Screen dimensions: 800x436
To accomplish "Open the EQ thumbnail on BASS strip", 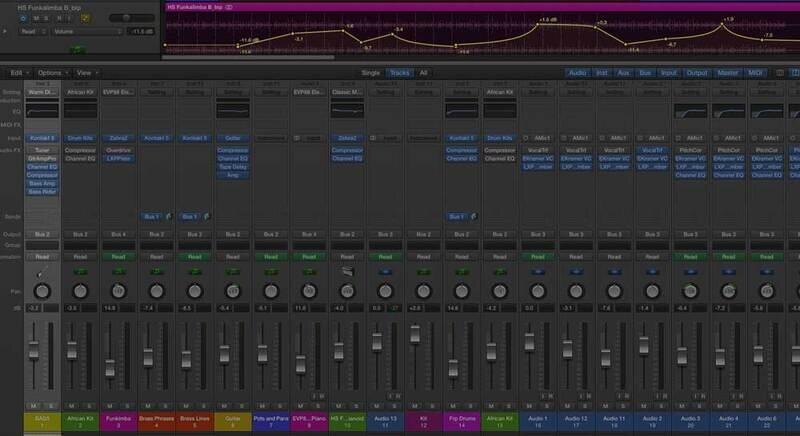I will pos(42,111).
